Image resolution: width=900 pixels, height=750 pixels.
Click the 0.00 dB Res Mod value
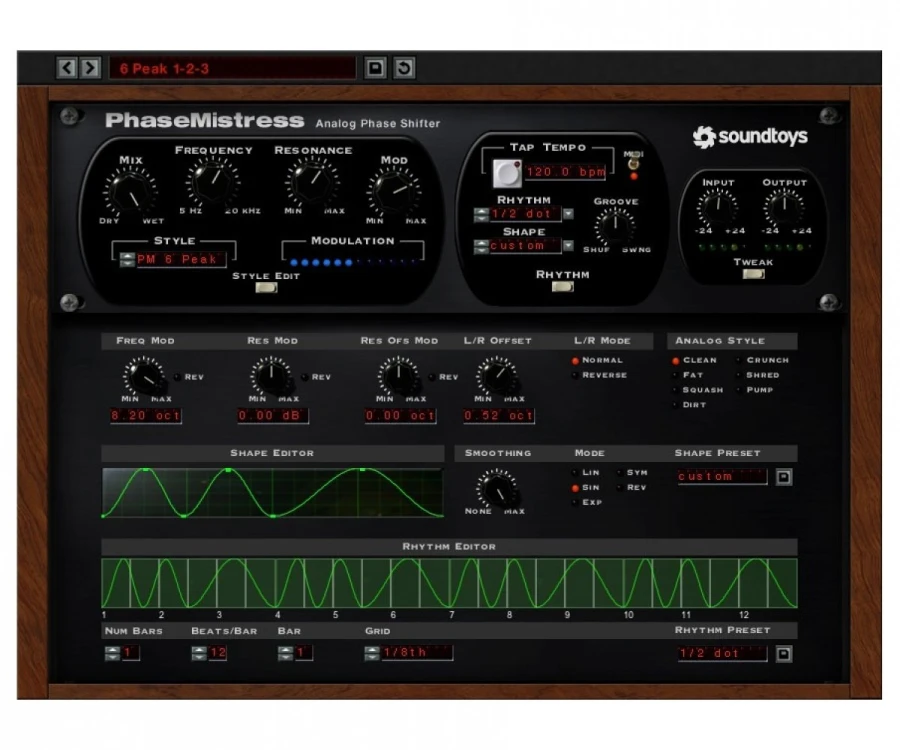click(x=273, y=415)
